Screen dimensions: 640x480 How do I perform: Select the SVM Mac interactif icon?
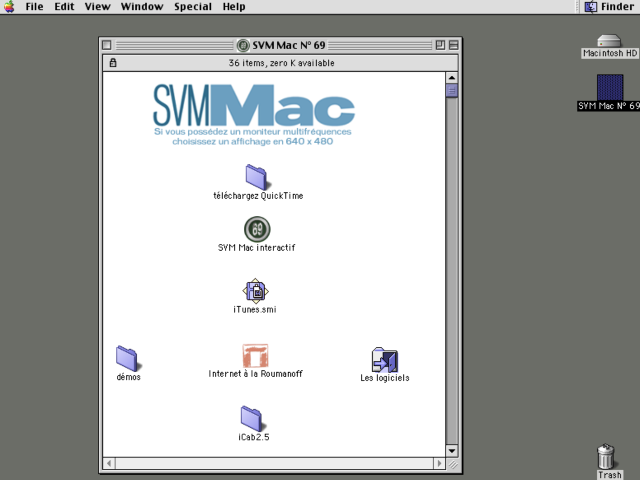257,229
